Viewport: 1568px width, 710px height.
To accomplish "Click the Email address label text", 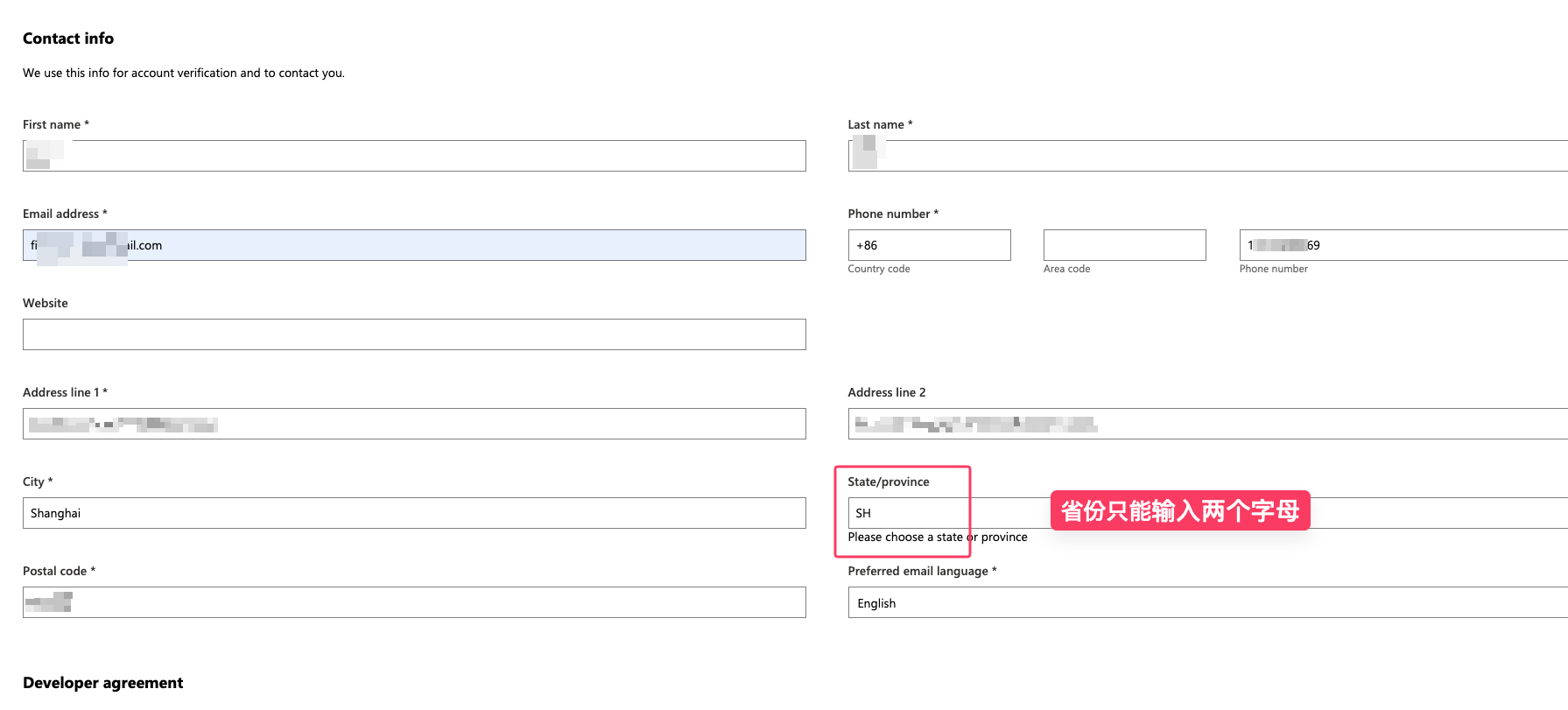I will [x=60, y=214].
